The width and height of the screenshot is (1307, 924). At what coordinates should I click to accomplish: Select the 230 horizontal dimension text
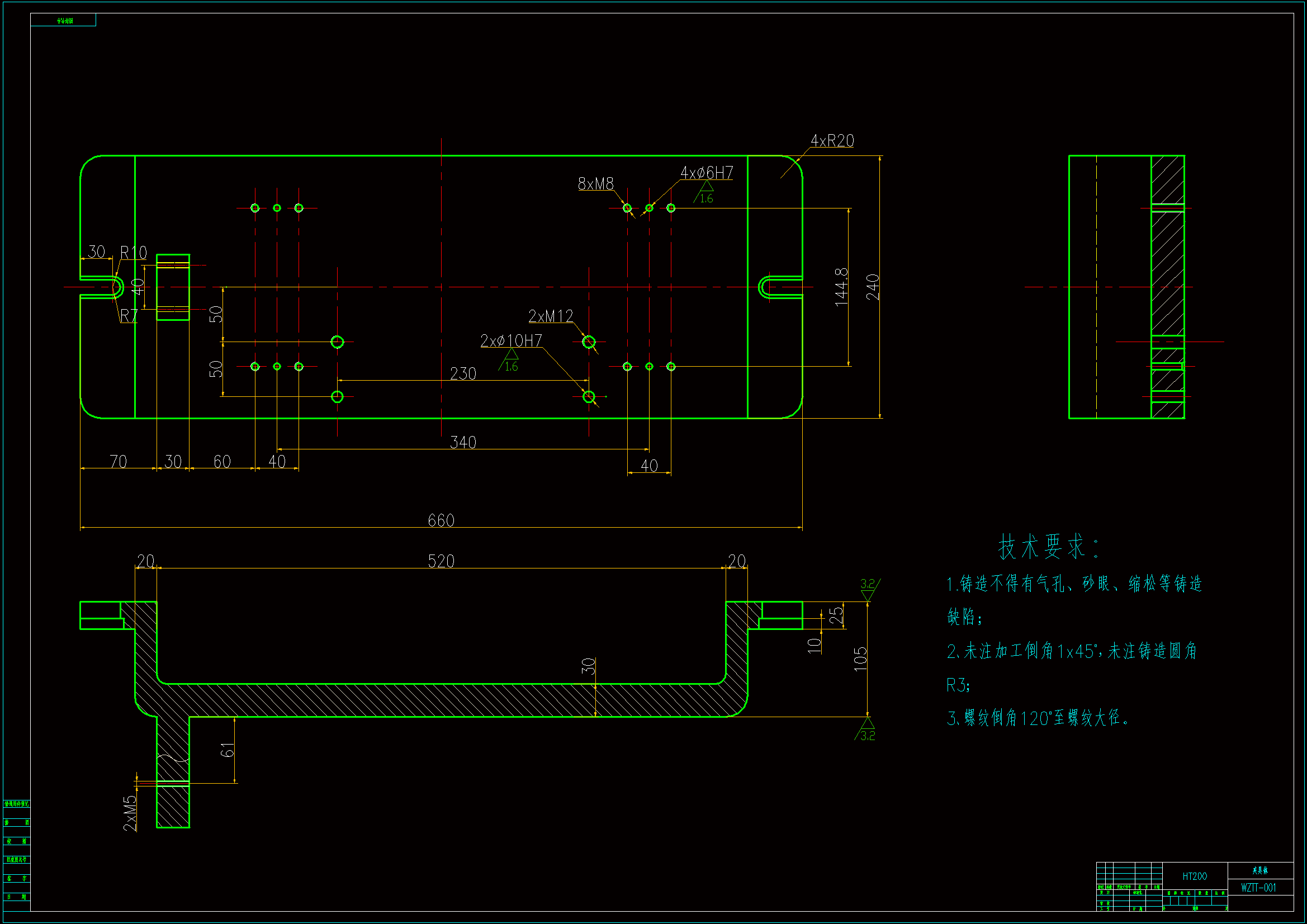click(x=463, y=374)
